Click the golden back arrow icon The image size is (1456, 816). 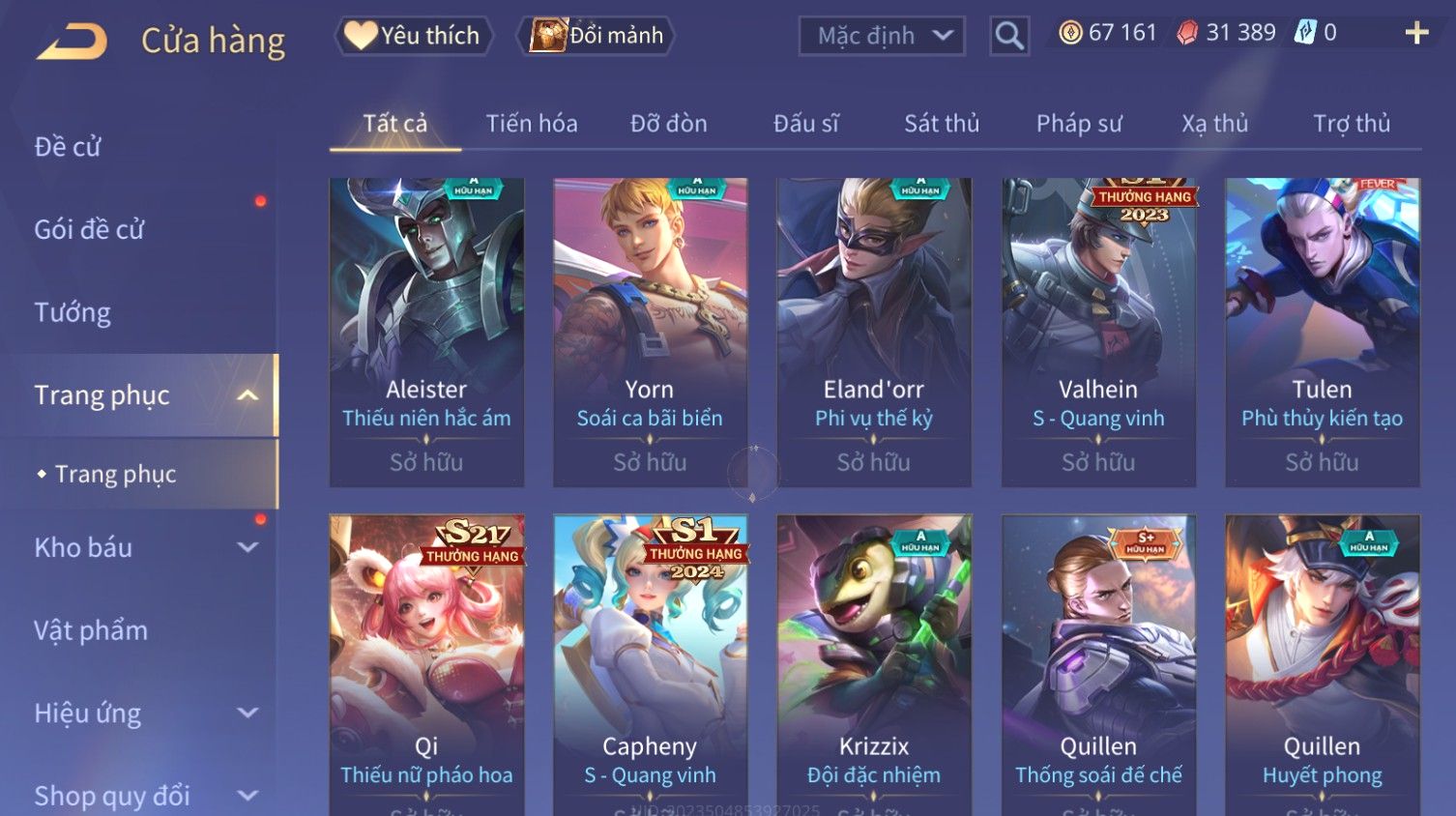click(73, 41)
